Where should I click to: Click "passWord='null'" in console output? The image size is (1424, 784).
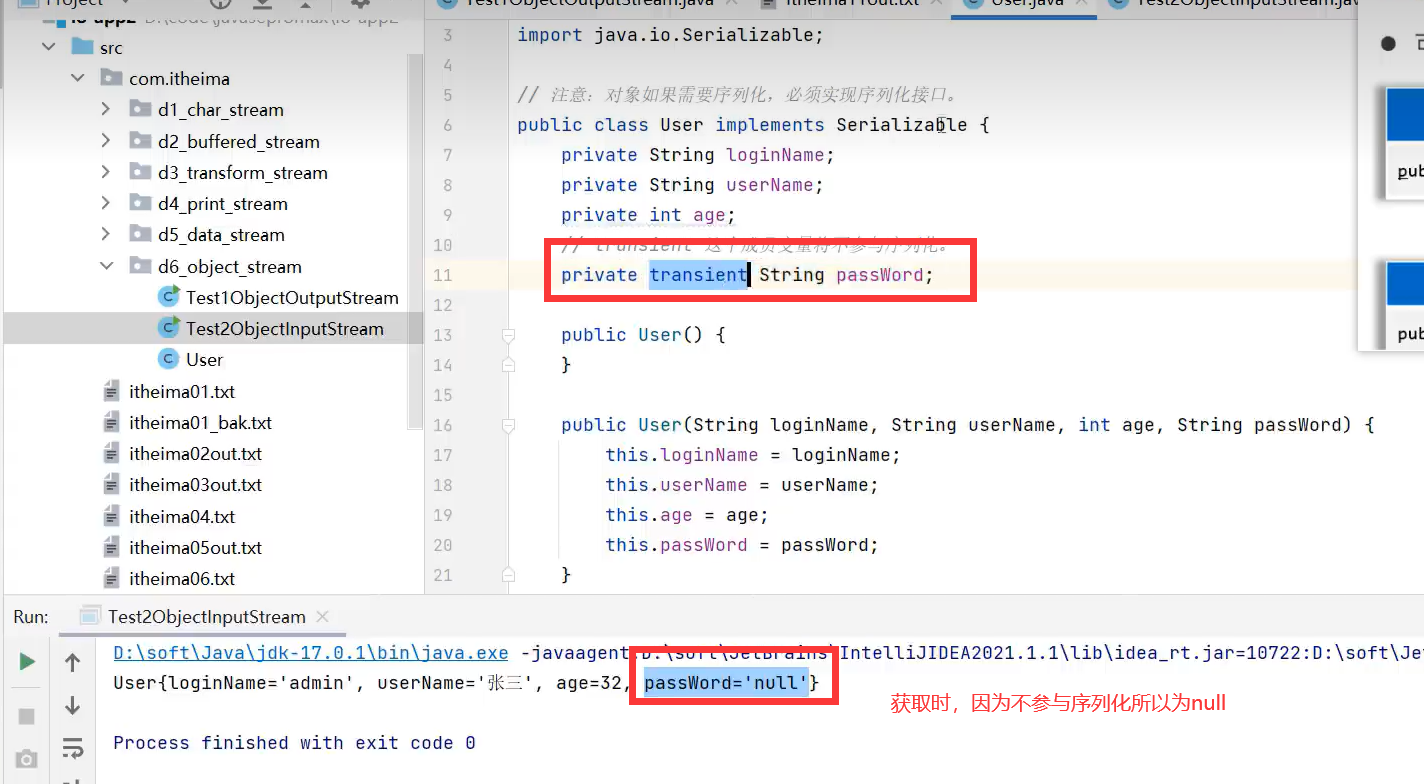(x=726, y=684)
